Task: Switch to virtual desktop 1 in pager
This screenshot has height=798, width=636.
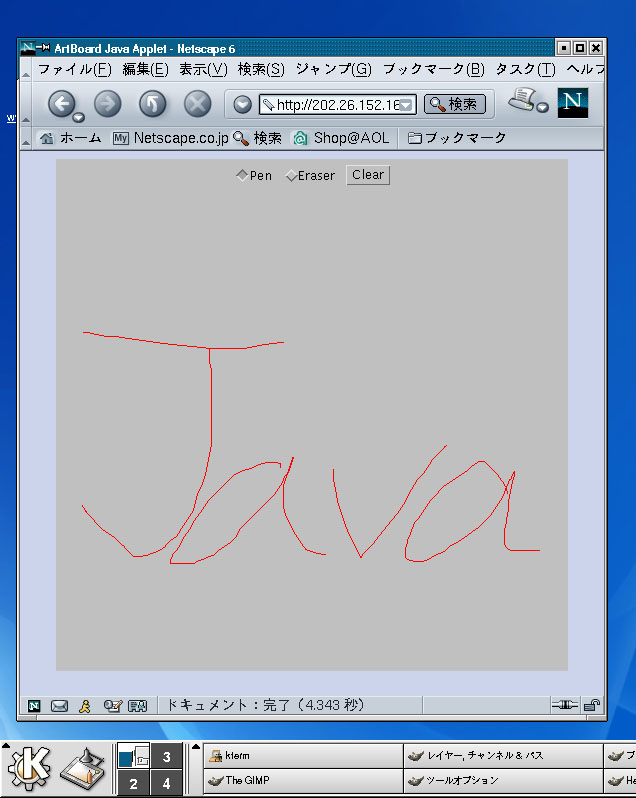Action: pyautogui.click(x=133, y=756)
